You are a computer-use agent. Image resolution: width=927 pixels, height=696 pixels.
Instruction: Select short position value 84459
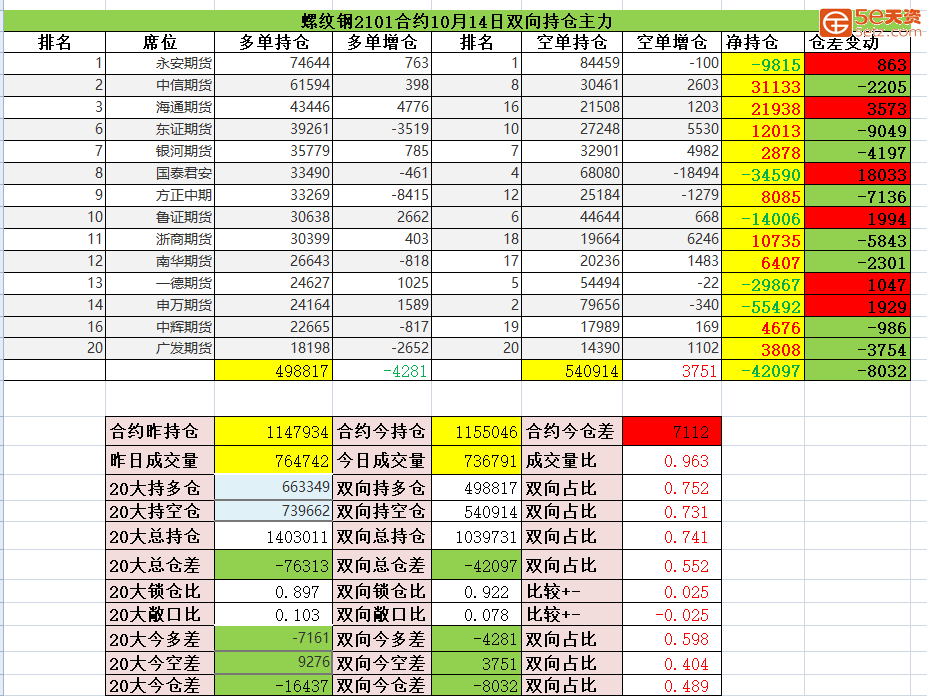point(572,64)
